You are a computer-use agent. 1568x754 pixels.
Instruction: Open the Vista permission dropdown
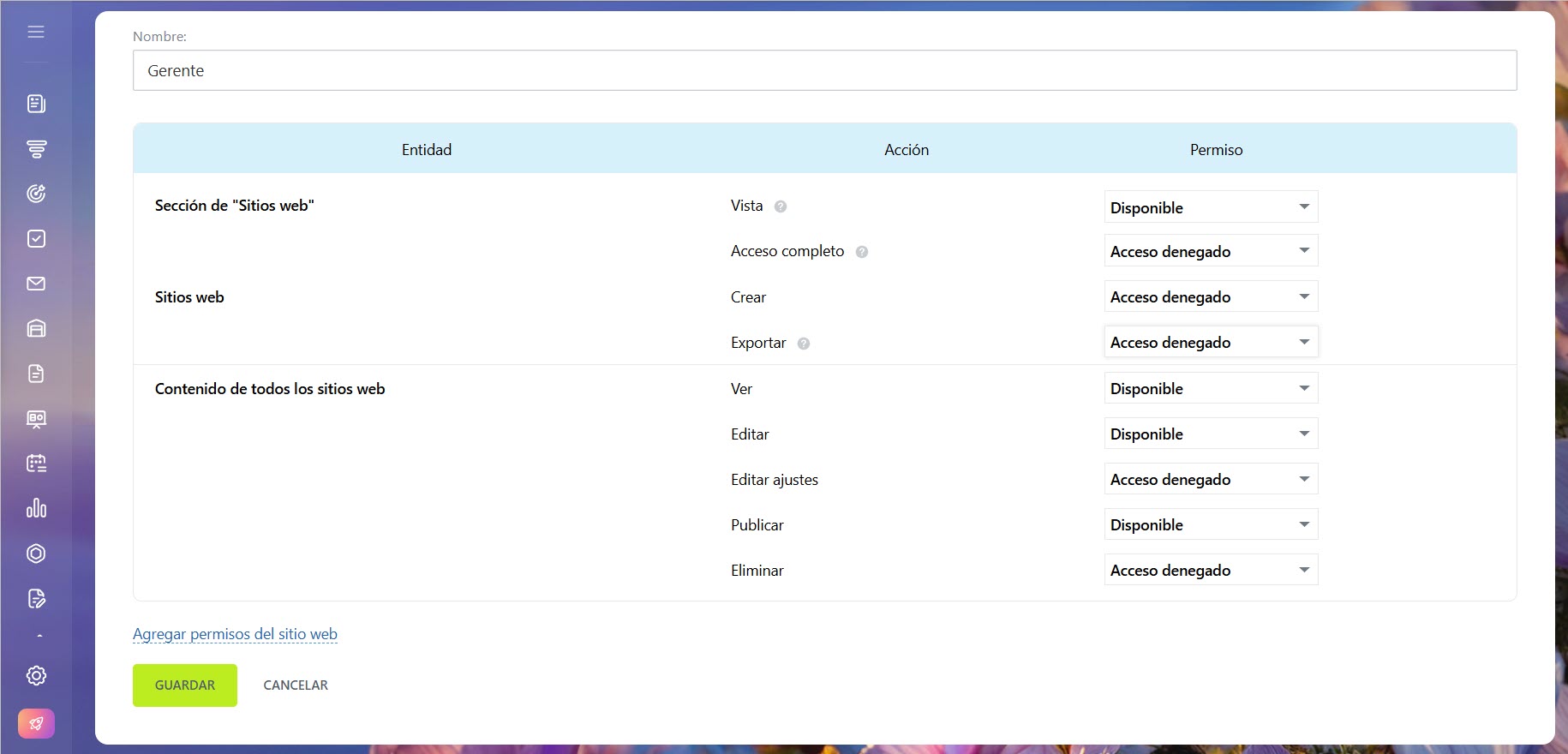(1210, 207)
